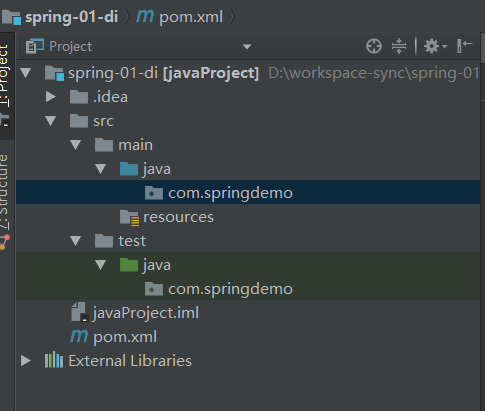The width and height of the screenshot is (485, 411).
Task: Click the green java test folder icon
Action: 129,265
